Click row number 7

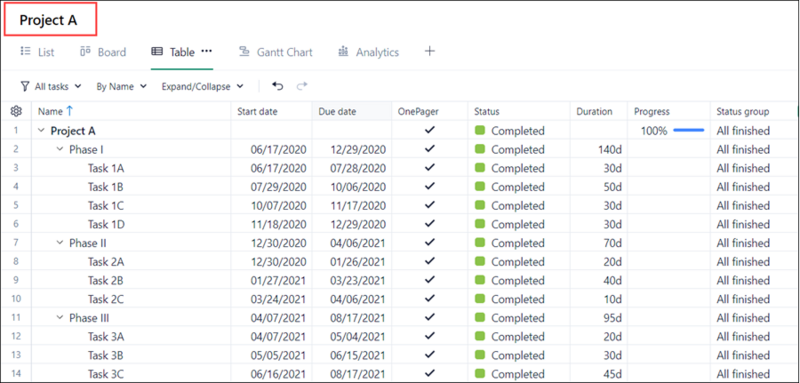click(x=16, y=243)
